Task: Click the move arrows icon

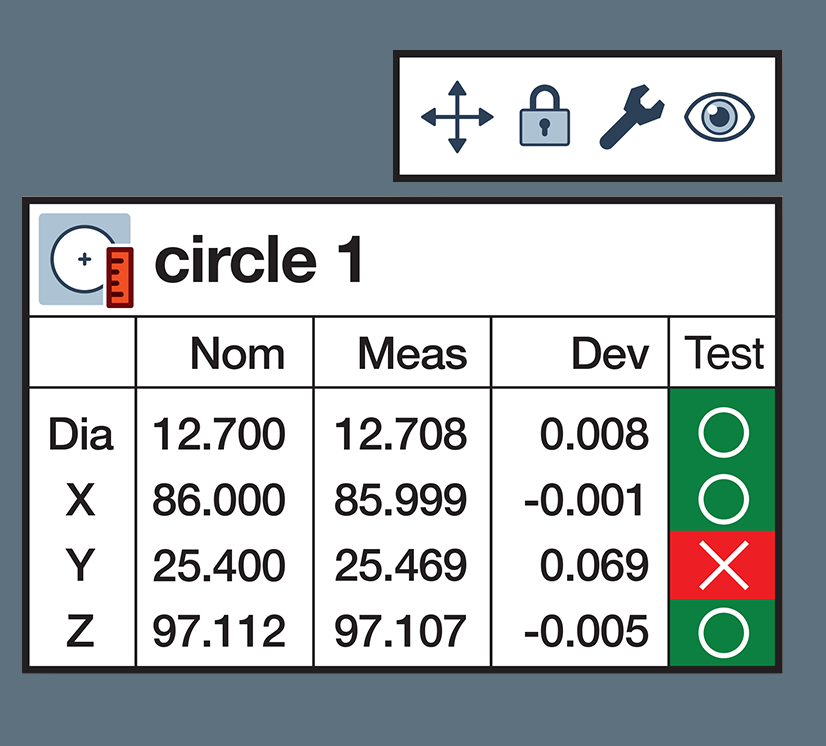Action: point(457,118)
